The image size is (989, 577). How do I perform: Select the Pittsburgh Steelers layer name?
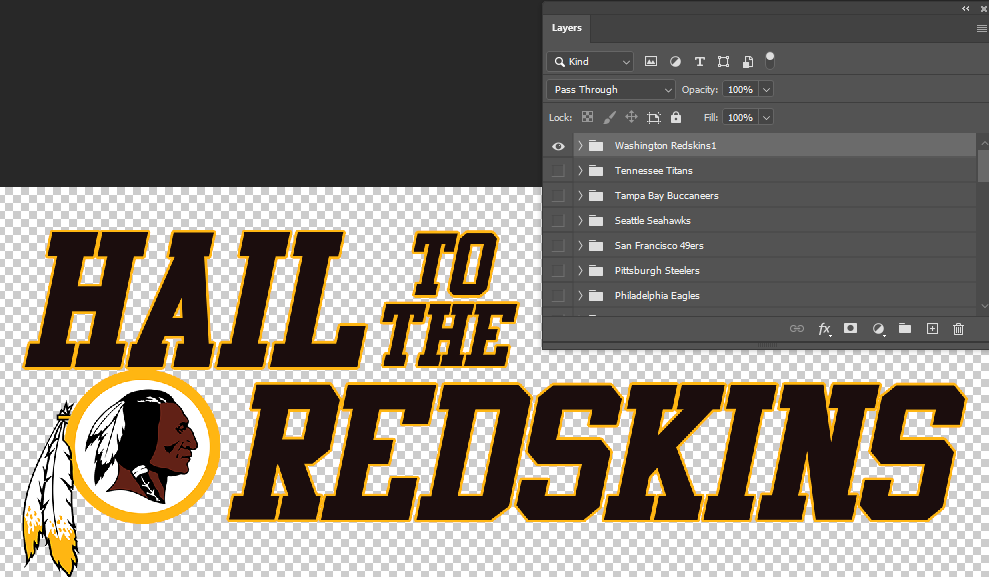click(657, 271)
